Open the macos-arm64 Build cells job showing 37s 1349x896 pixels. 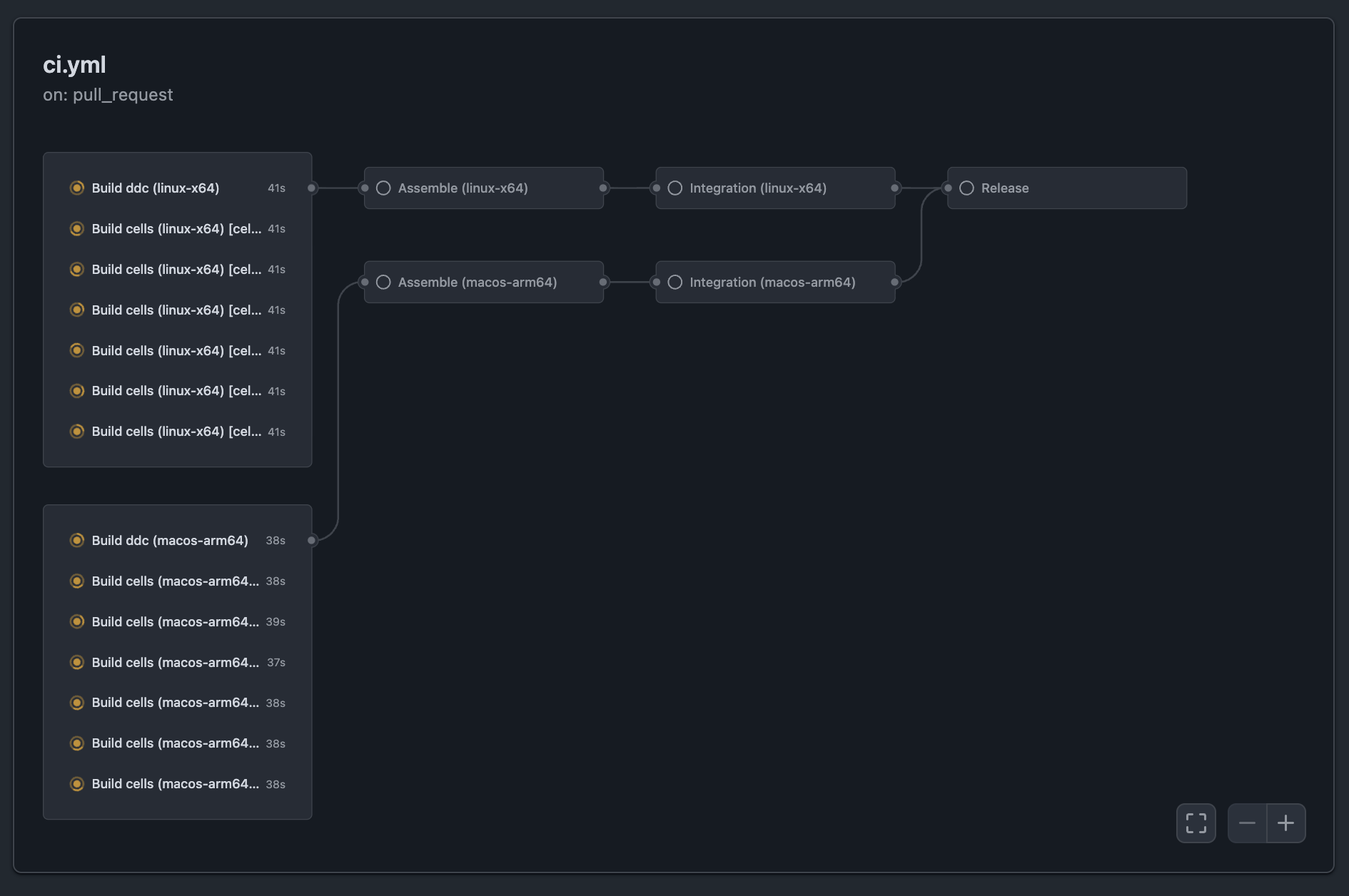[x=175, y=663]
